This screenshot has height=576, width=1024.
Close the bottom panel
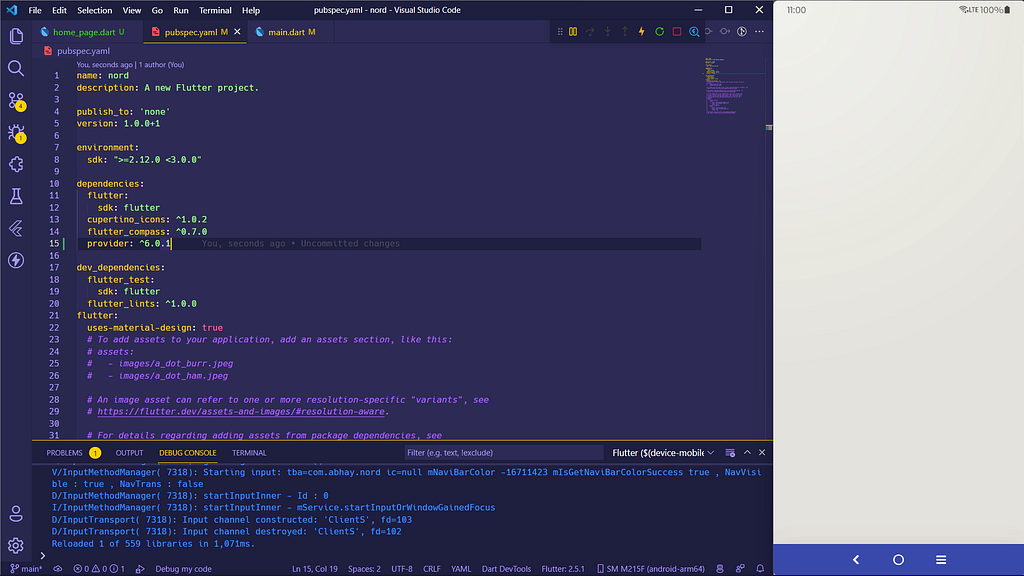click(x=761, y=453)
